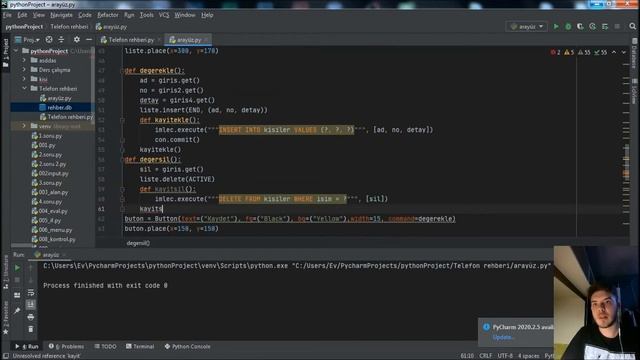This screenshot has width=640, height=360.
Task: Click the profiler icon in the top toolbar
Action: (592, 27)
